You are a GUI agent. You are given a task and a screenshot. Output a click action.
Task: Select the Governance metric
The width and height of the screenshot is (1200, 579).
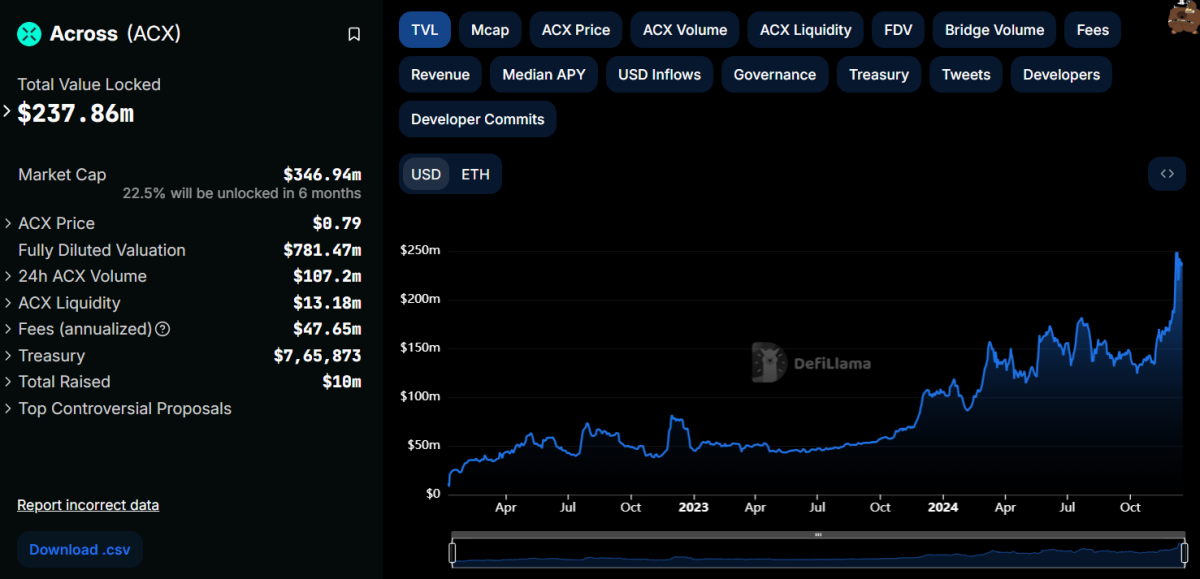(775, 75)
